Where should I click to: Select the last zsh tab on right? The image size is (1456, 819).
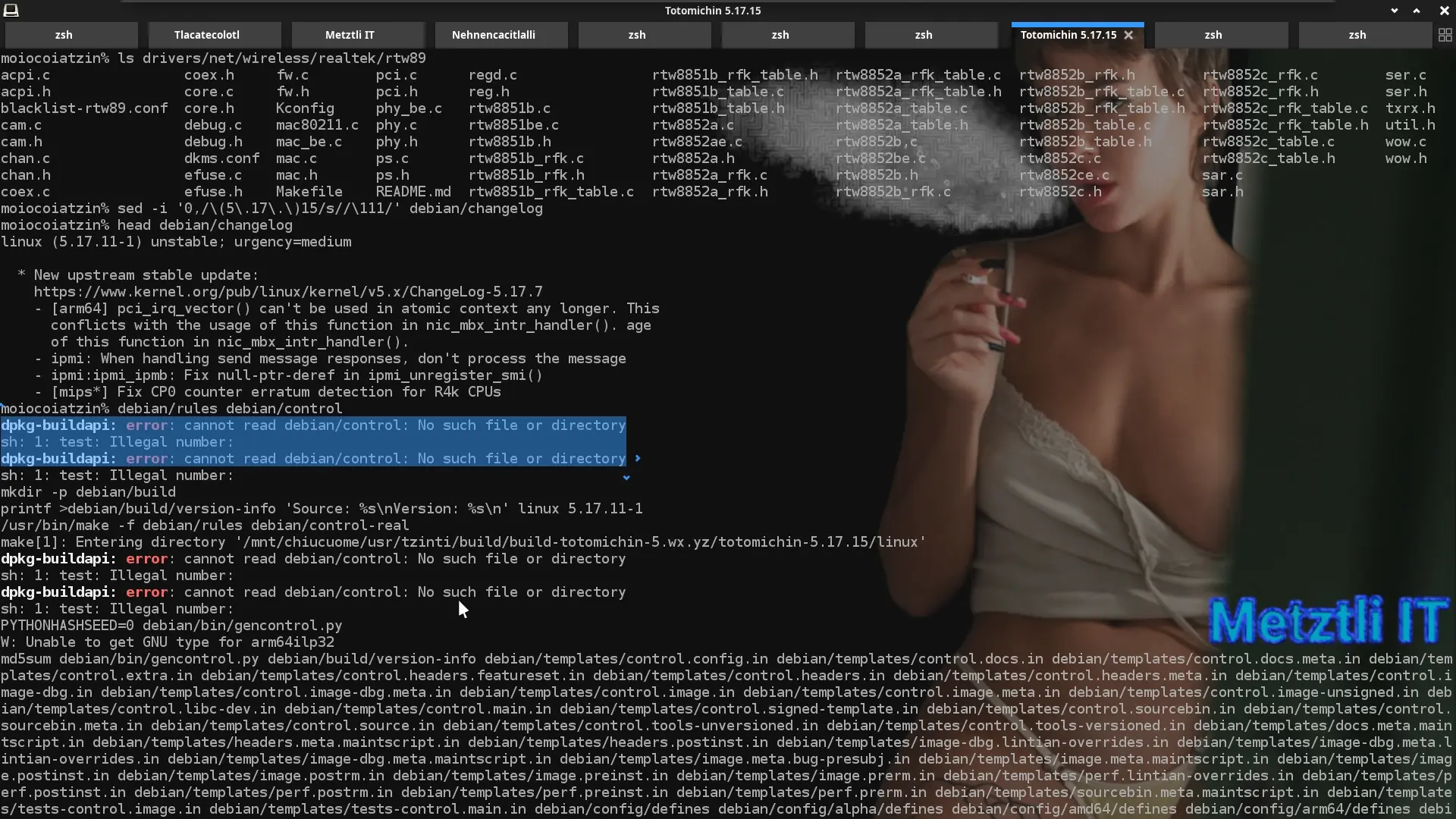pyautogui.click(x=1357, y=35)
